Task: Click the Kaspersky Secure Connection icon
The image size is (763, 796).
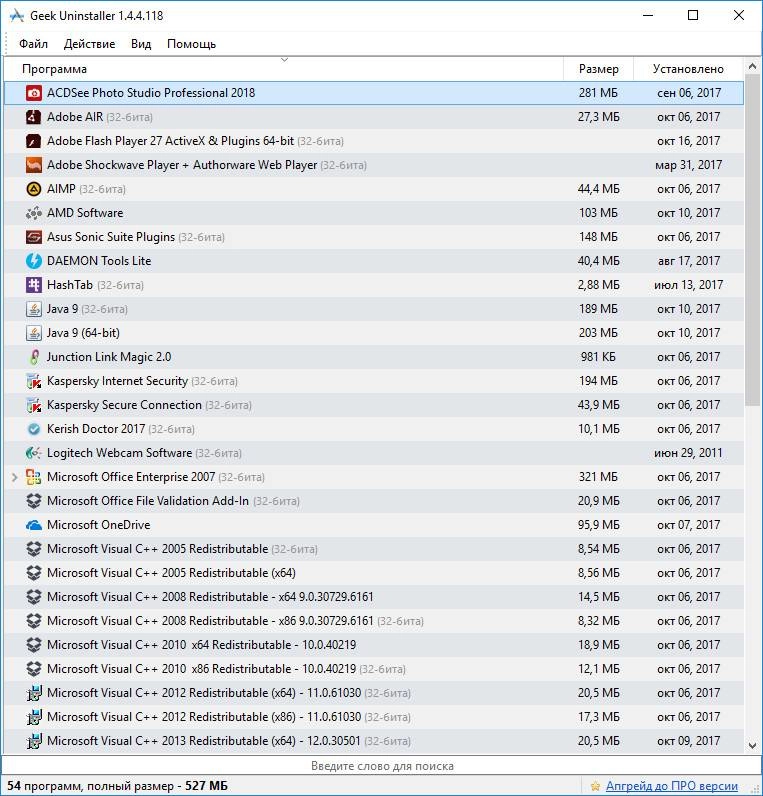Action: coord(34,405)
